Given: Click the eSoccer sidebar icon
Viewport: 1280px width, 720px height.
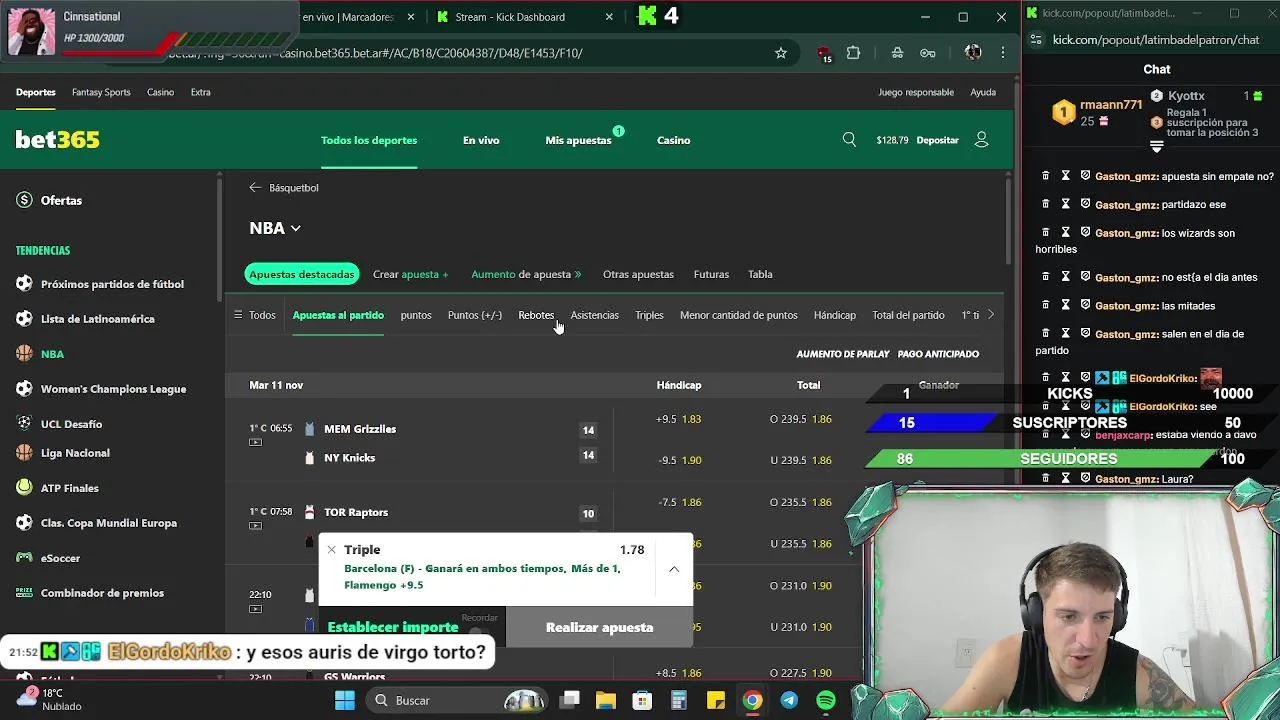Looking at the screenshot, I should point(24,558).
